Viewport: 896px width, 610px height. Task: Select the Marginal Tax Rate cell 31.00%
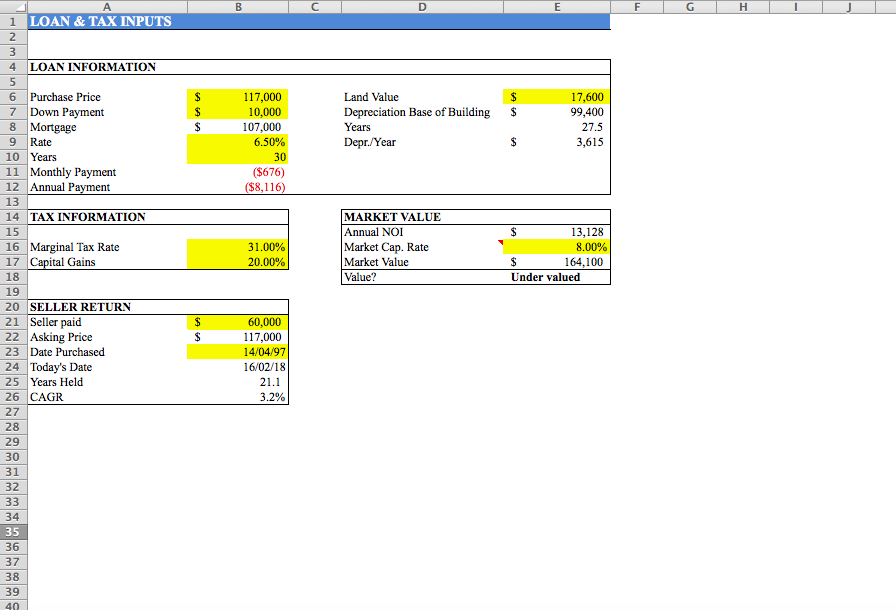click(x=238, y=246)
